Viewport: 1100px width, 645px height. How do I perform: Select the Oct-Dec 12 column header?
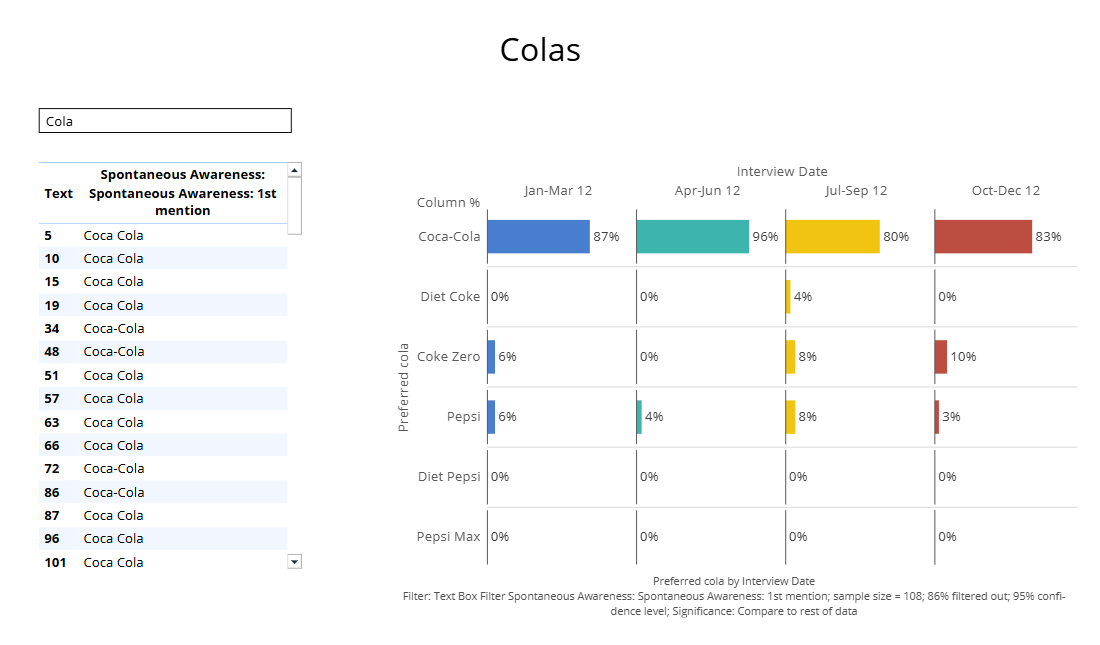click(1006, 191)
